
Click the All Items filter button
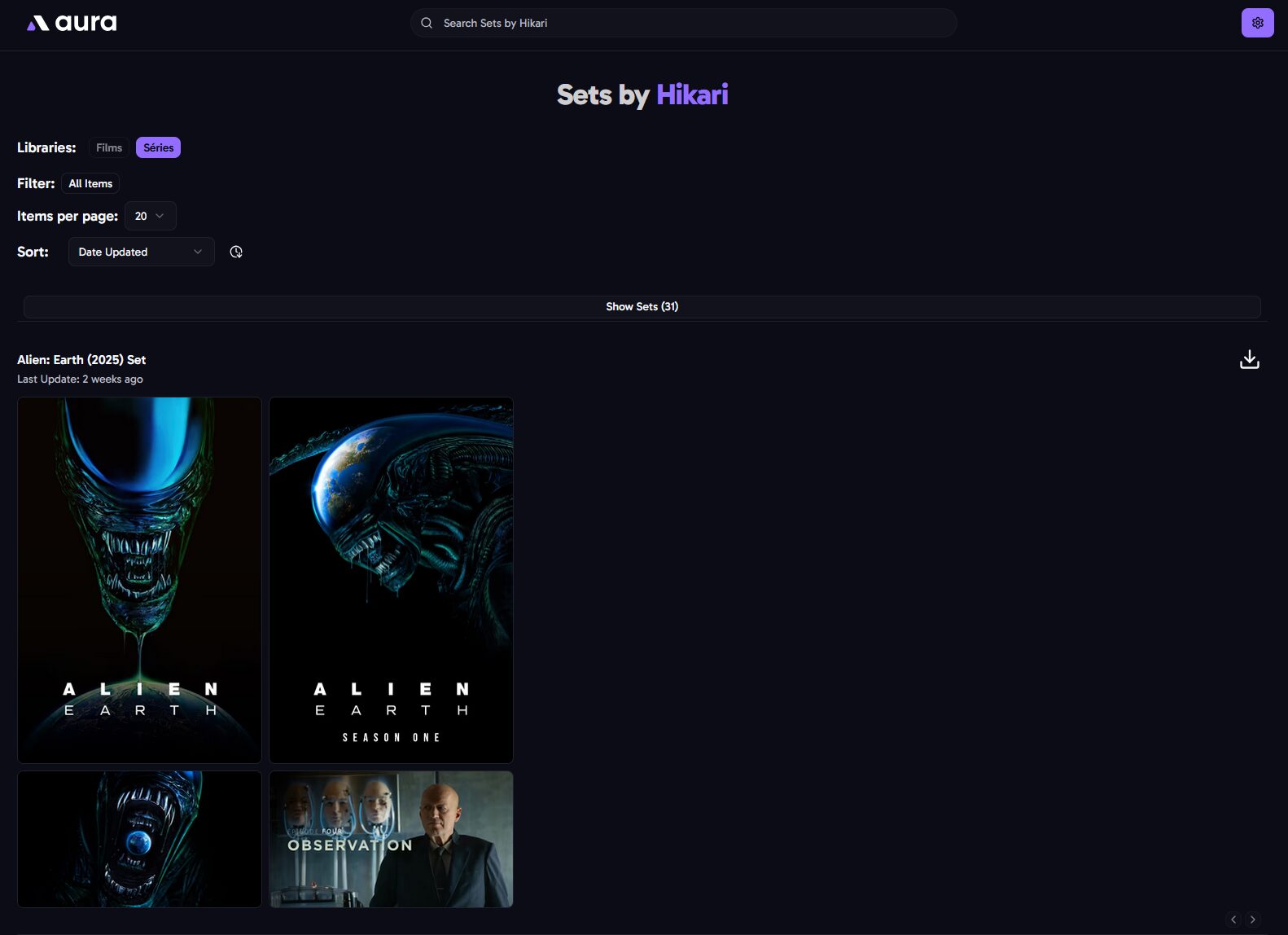90,183
